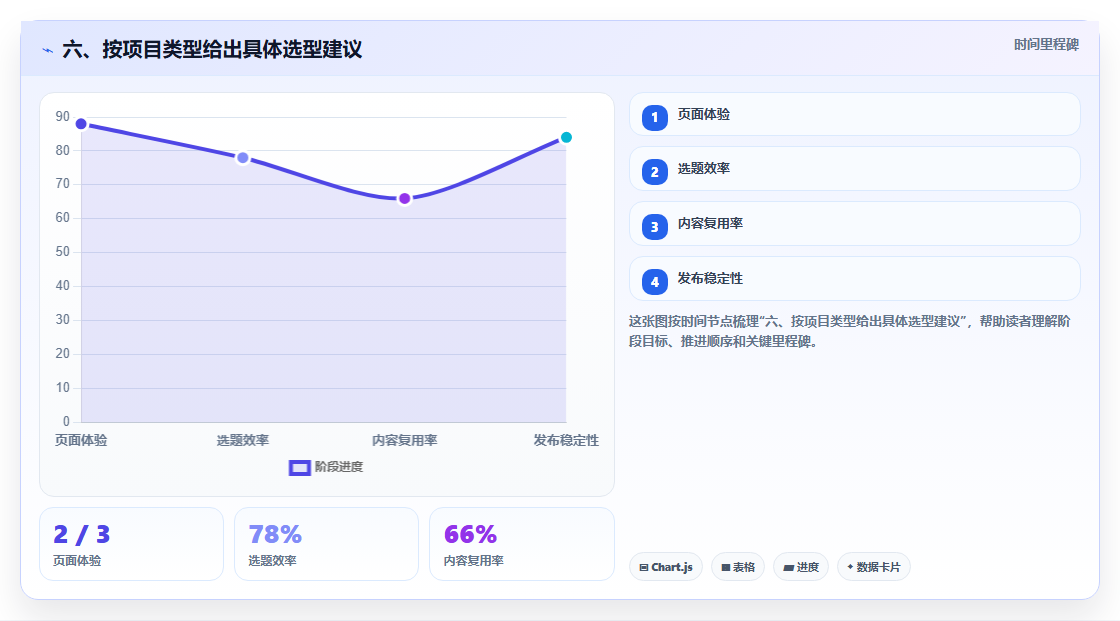Click the y-axis value 90
The image size is (1120, 621).
[x=63, y=116]
